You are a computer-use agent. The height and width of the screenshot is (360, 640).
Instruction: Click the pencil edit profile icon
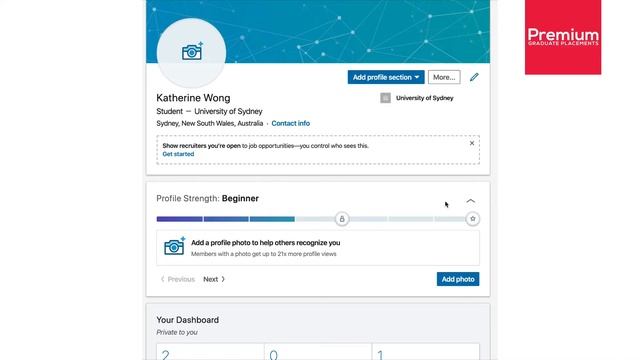pos(474,77)
